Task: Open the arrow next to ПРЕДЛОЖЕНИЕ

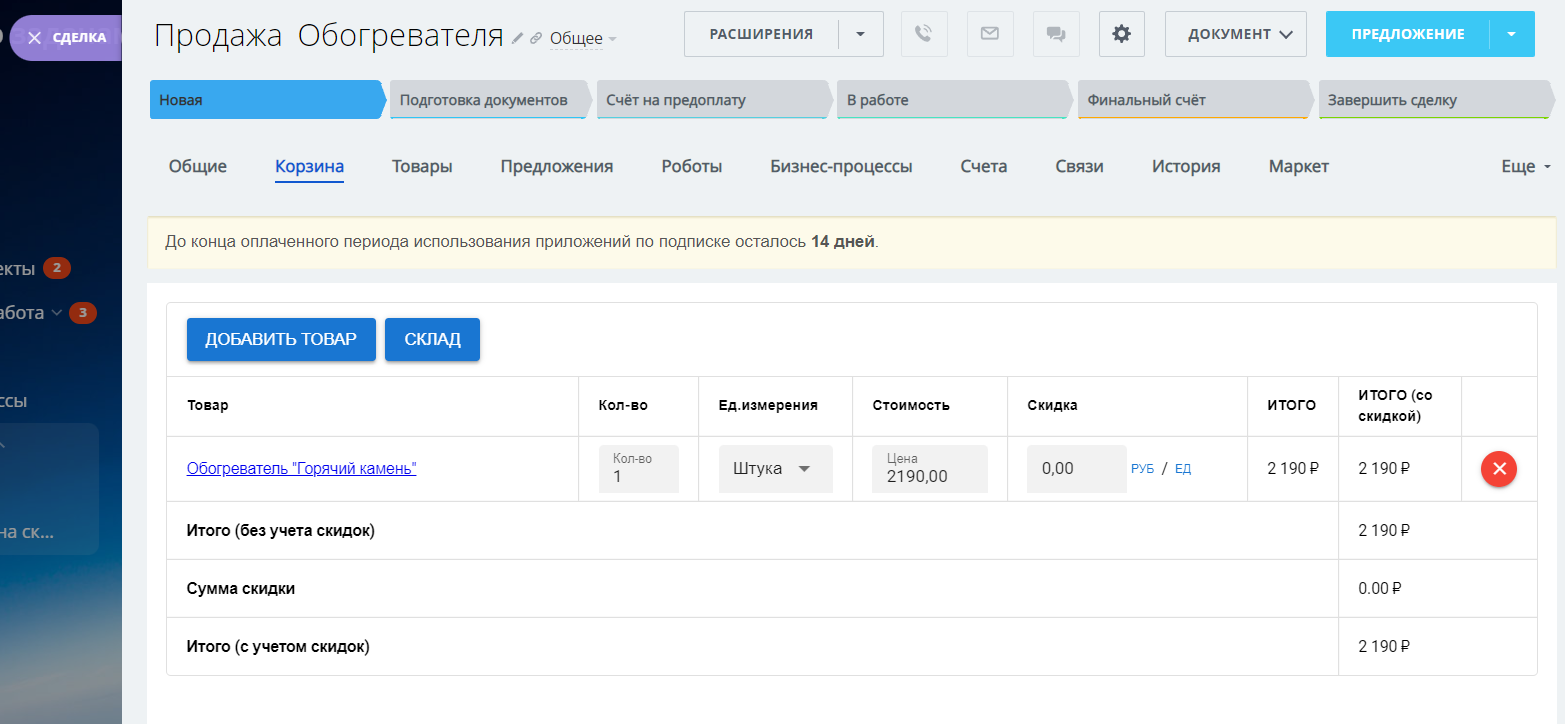Action: point(1511,34)
